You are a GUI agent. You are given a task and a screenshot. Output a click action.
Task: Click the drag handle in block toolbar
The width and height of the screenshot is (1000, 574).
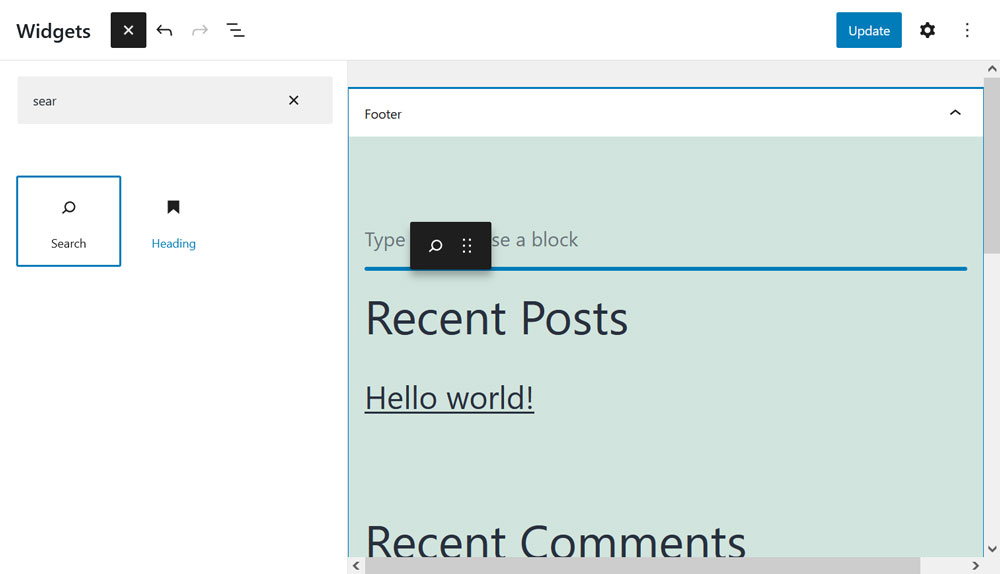pyautogui.click(x=467, y=246)
